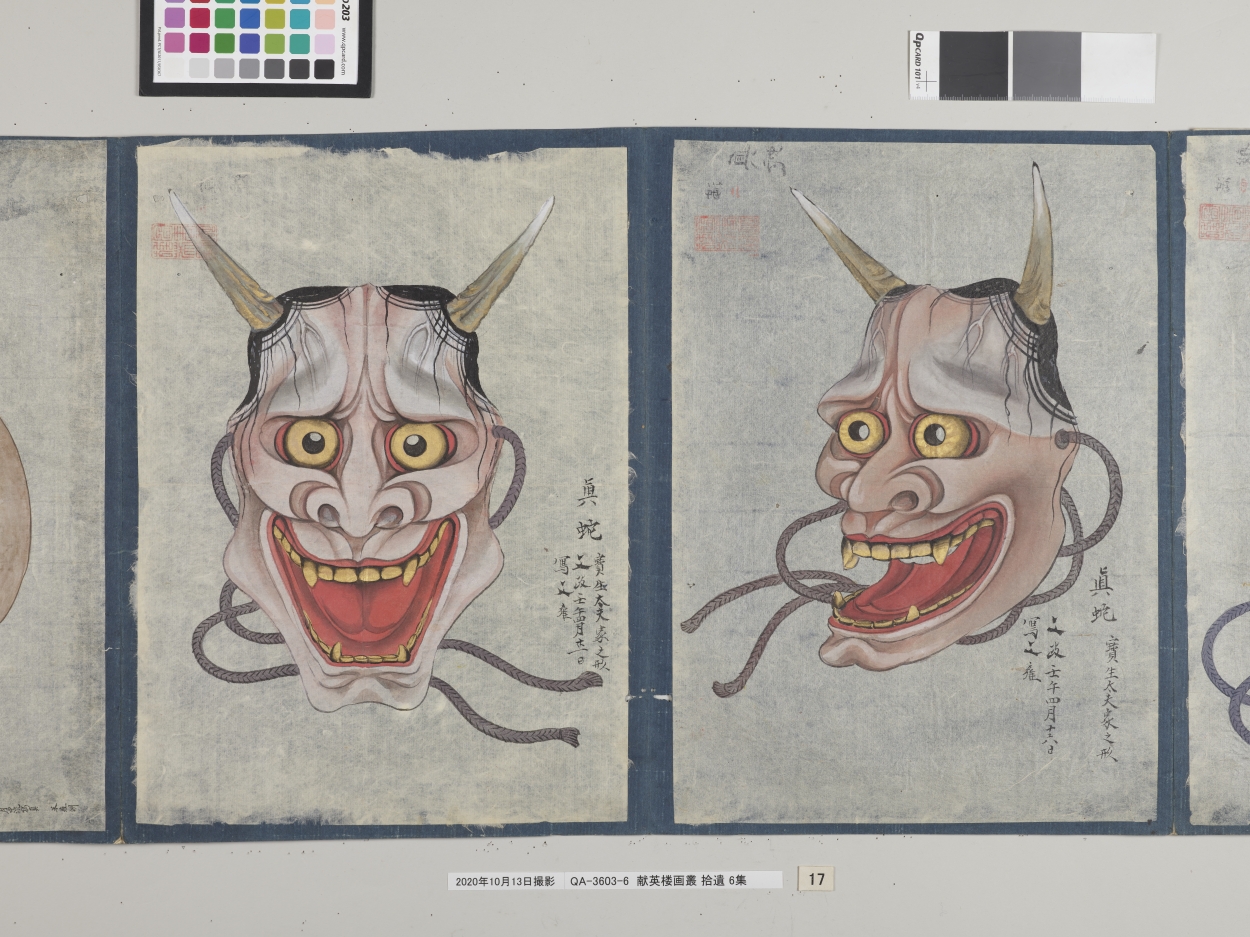Click the 'www.qpcard.com' text on color chart

click(342, 52)
